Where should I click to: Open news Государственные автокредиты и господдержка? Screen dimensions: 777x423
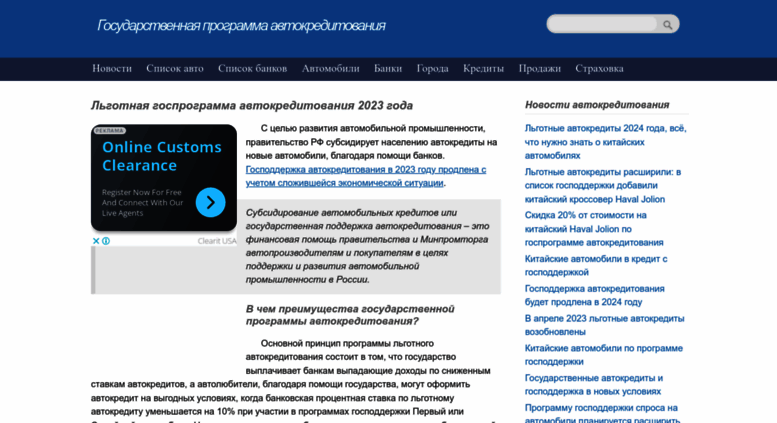pyautogui.click(x=594, y=384)
